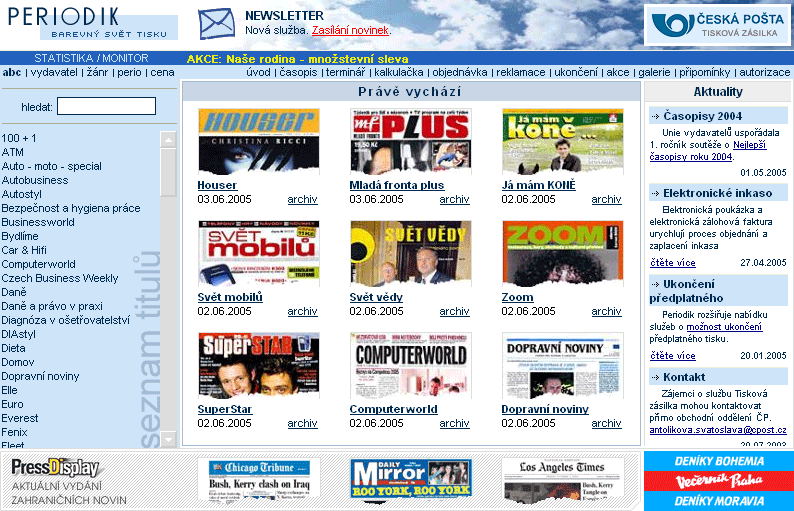This screenshot has height=511, width=794.
Task: Click the Večerník Praha banner
Action: click(x=718, y=480)
